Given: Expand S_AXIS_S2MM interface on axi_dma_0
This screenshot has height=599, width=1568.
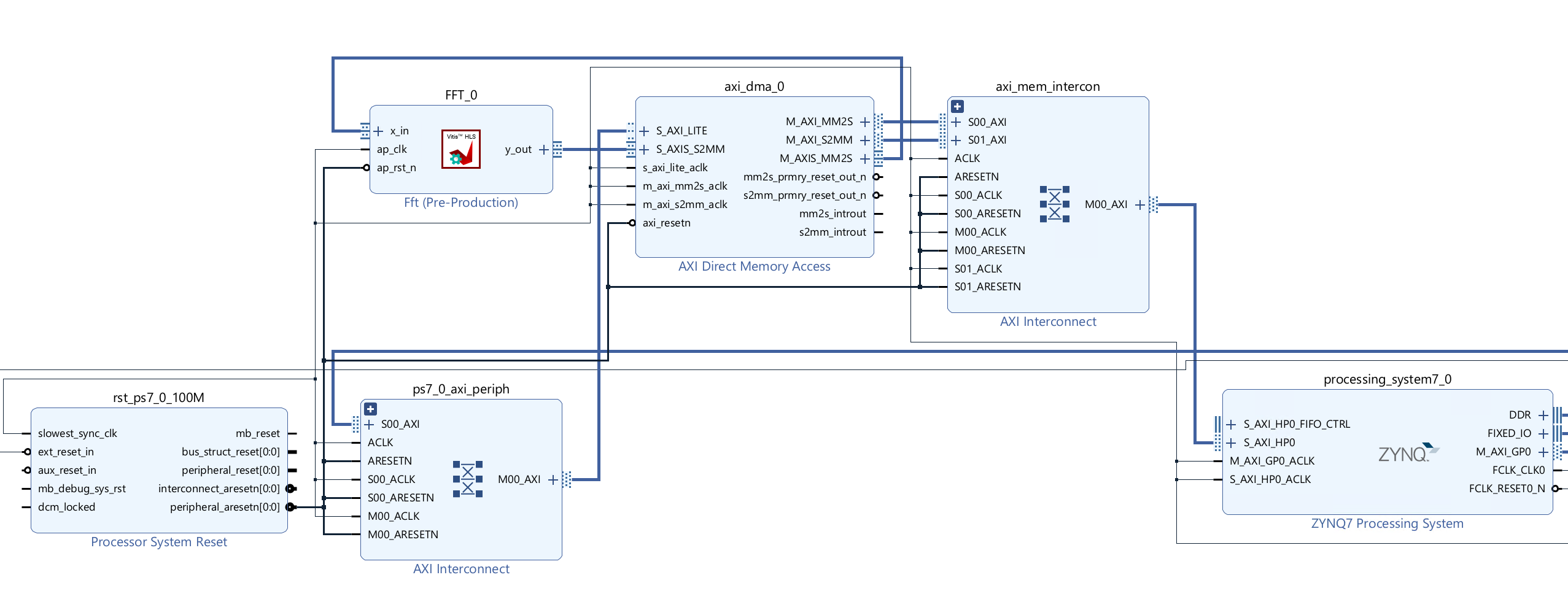Looking at the screenshot, I should point(644,149).
